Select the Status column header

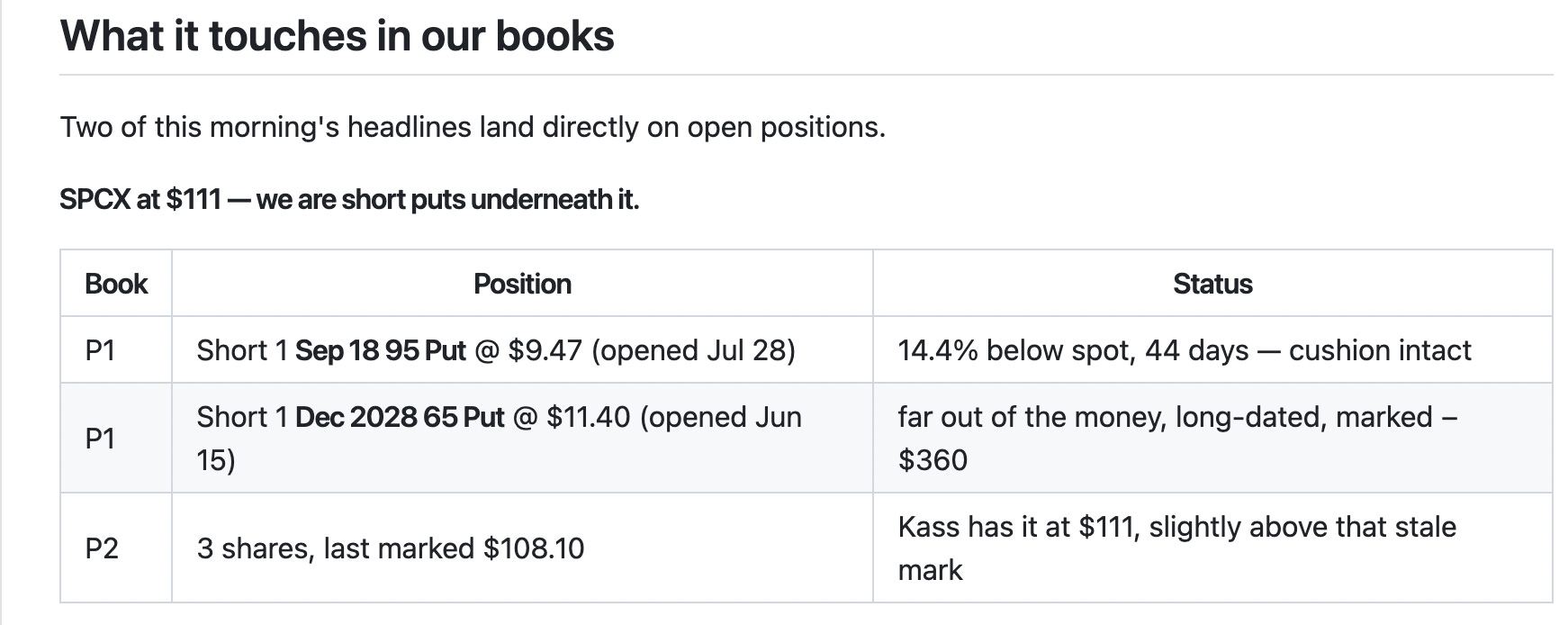[x=1212, y=284]
